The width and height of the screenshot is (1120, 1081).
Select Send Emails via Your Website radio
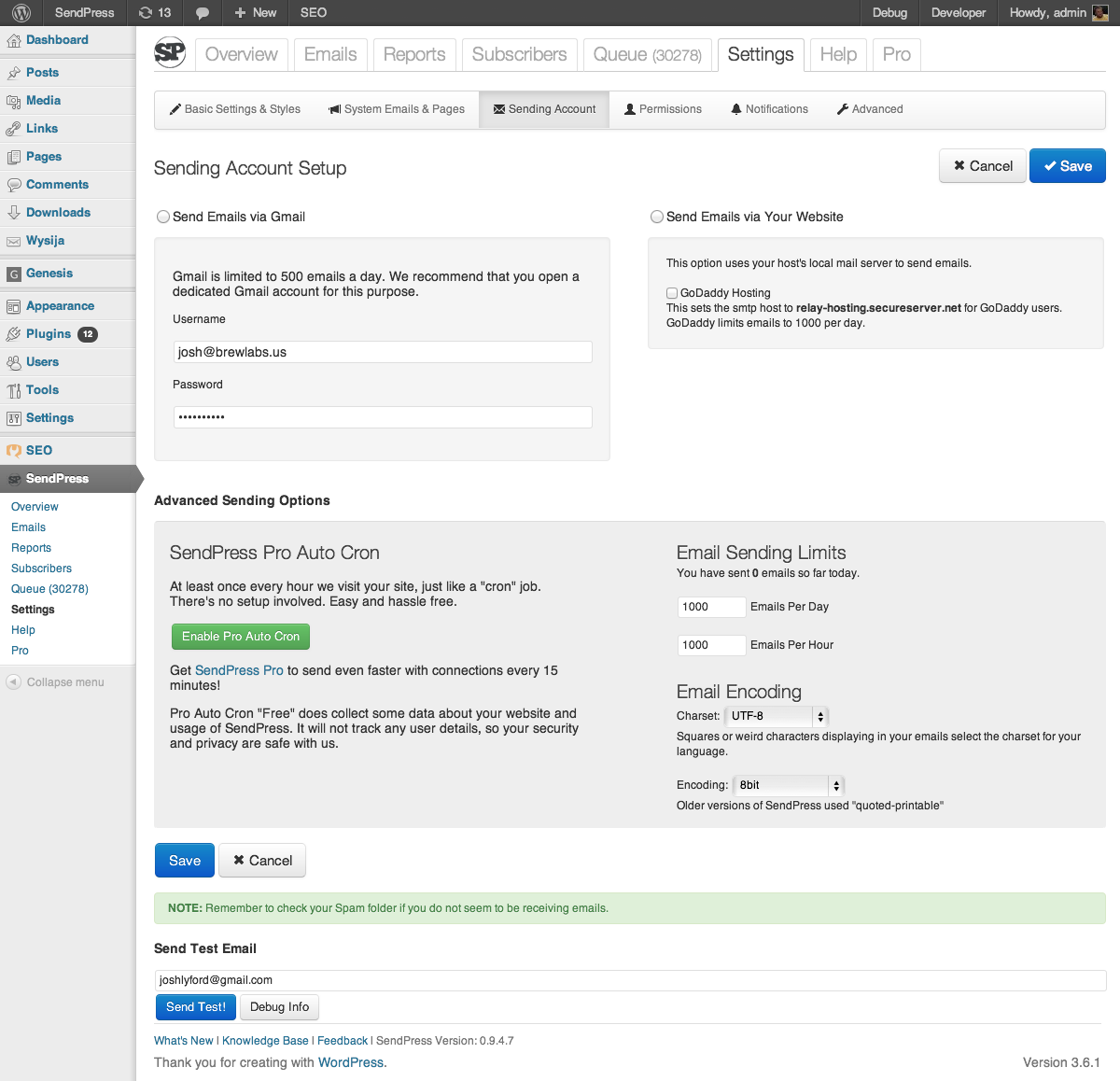(x=657, y=217)
